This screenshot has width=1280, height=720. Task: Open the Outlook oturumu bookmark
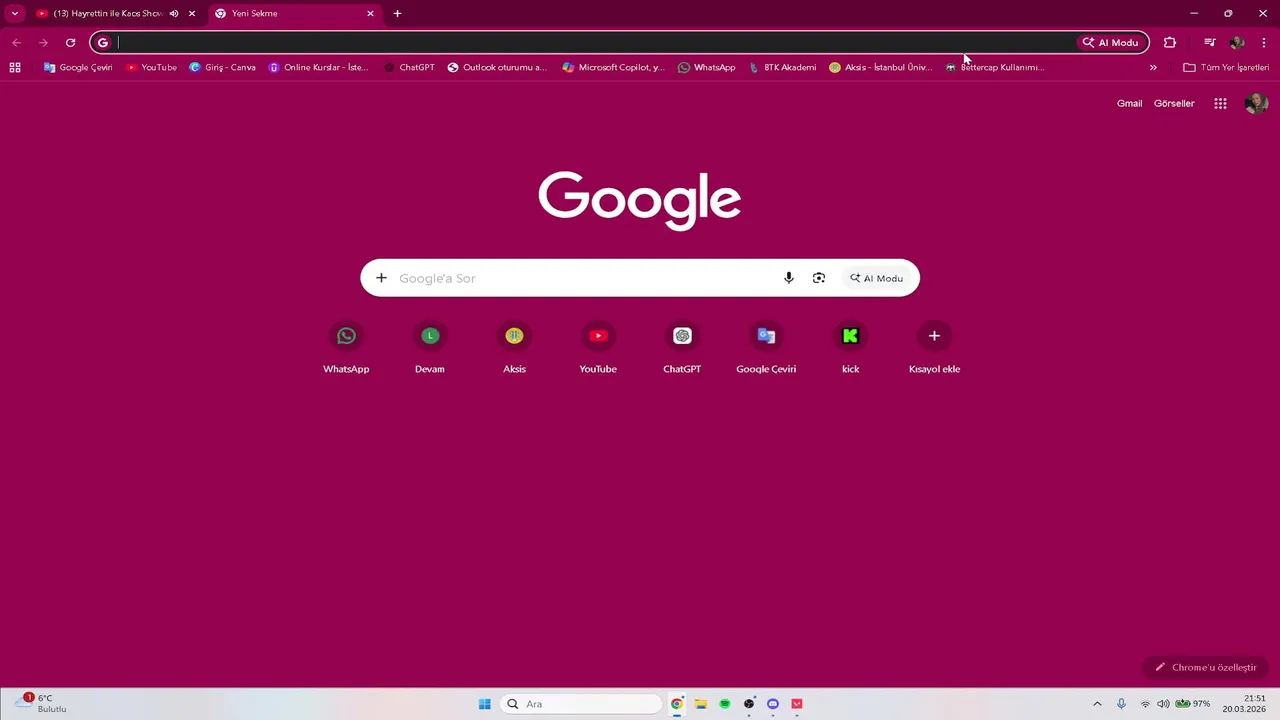[497, 67]
